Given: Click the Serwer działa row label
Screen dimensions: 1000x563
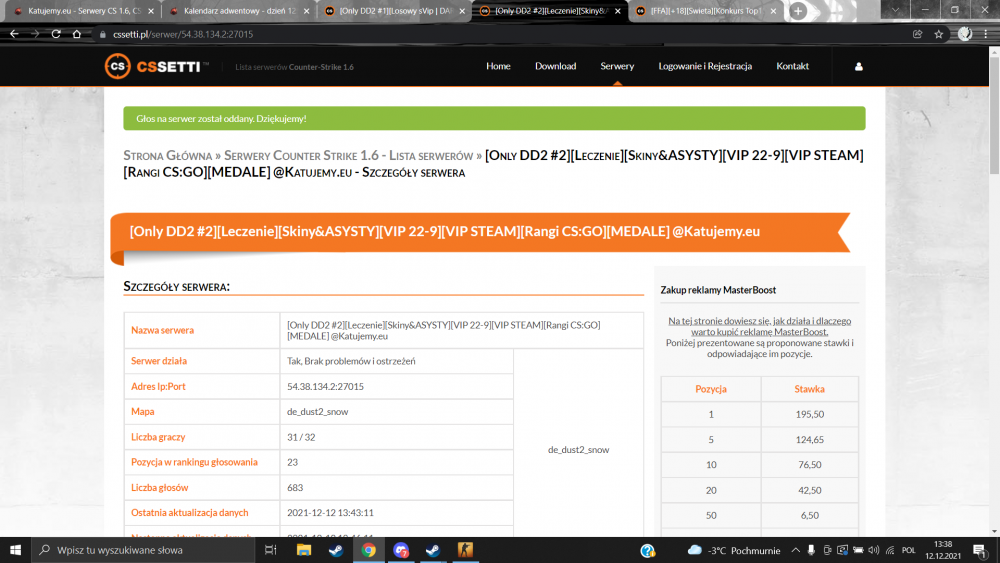Looking at the screenshot, I should click(159, 361).
